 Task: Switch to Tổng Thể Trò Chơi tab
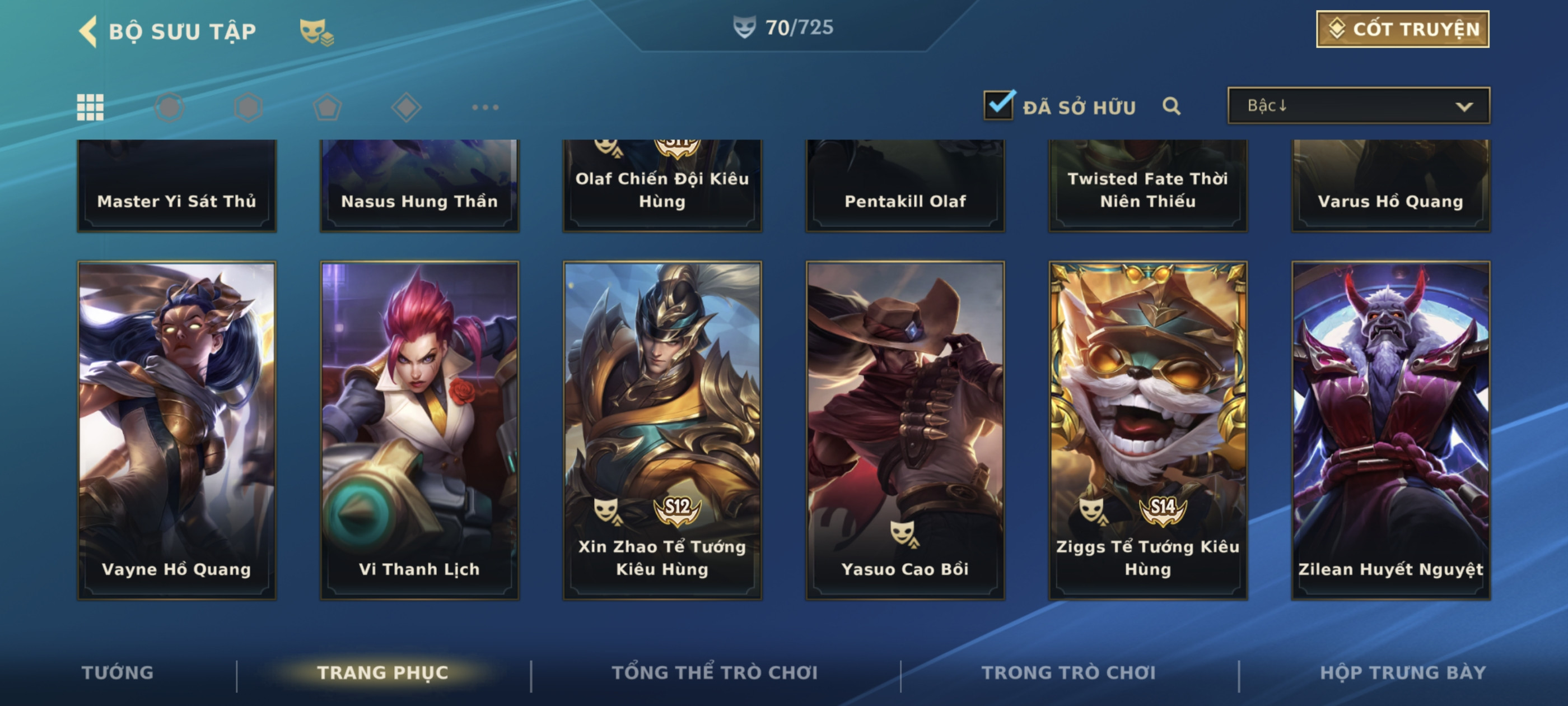(x=715, y=672)
